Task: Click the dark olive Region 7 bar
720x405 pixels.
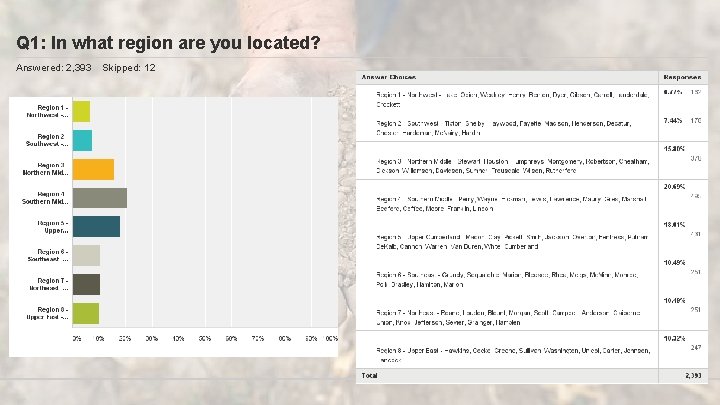Action: pos(86,284)
